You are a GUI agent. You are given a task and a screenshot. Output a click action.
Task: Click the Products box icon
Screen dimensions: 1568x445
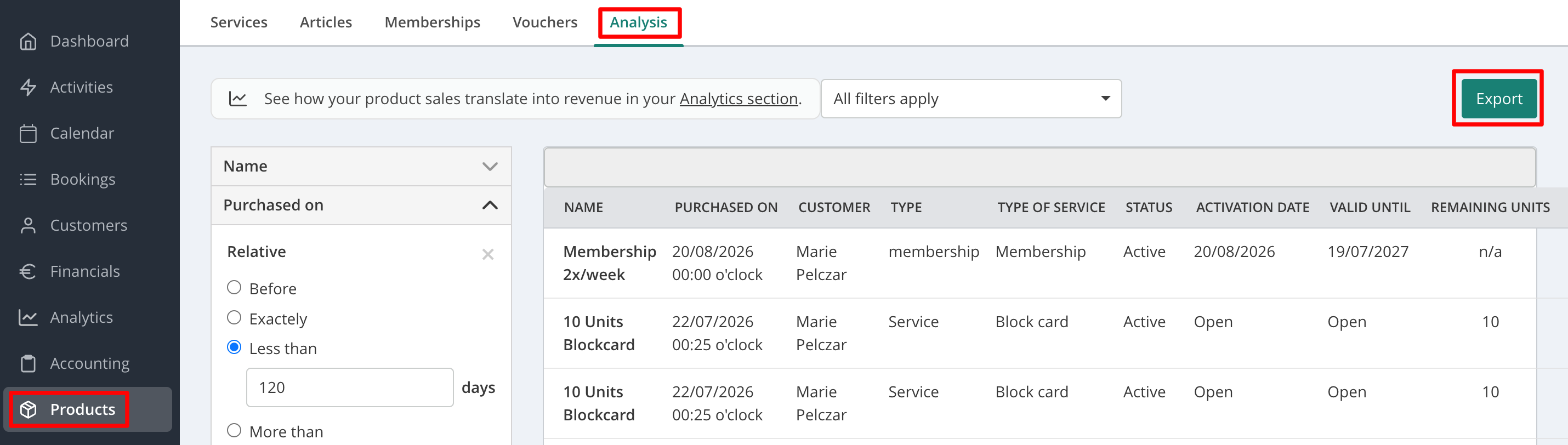tap(28, 410)
